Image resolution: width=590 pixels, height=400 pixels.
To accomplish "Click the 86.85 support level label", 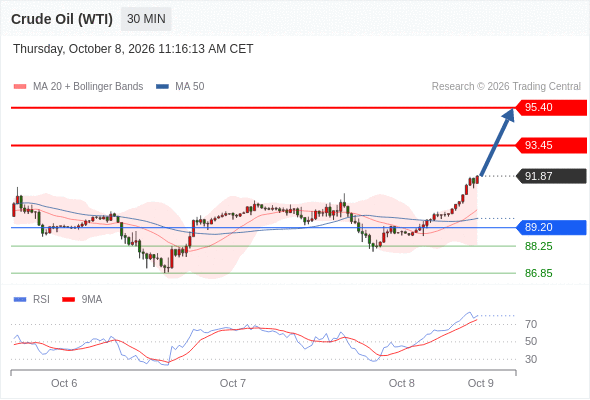I will click(x=538, y=273).
